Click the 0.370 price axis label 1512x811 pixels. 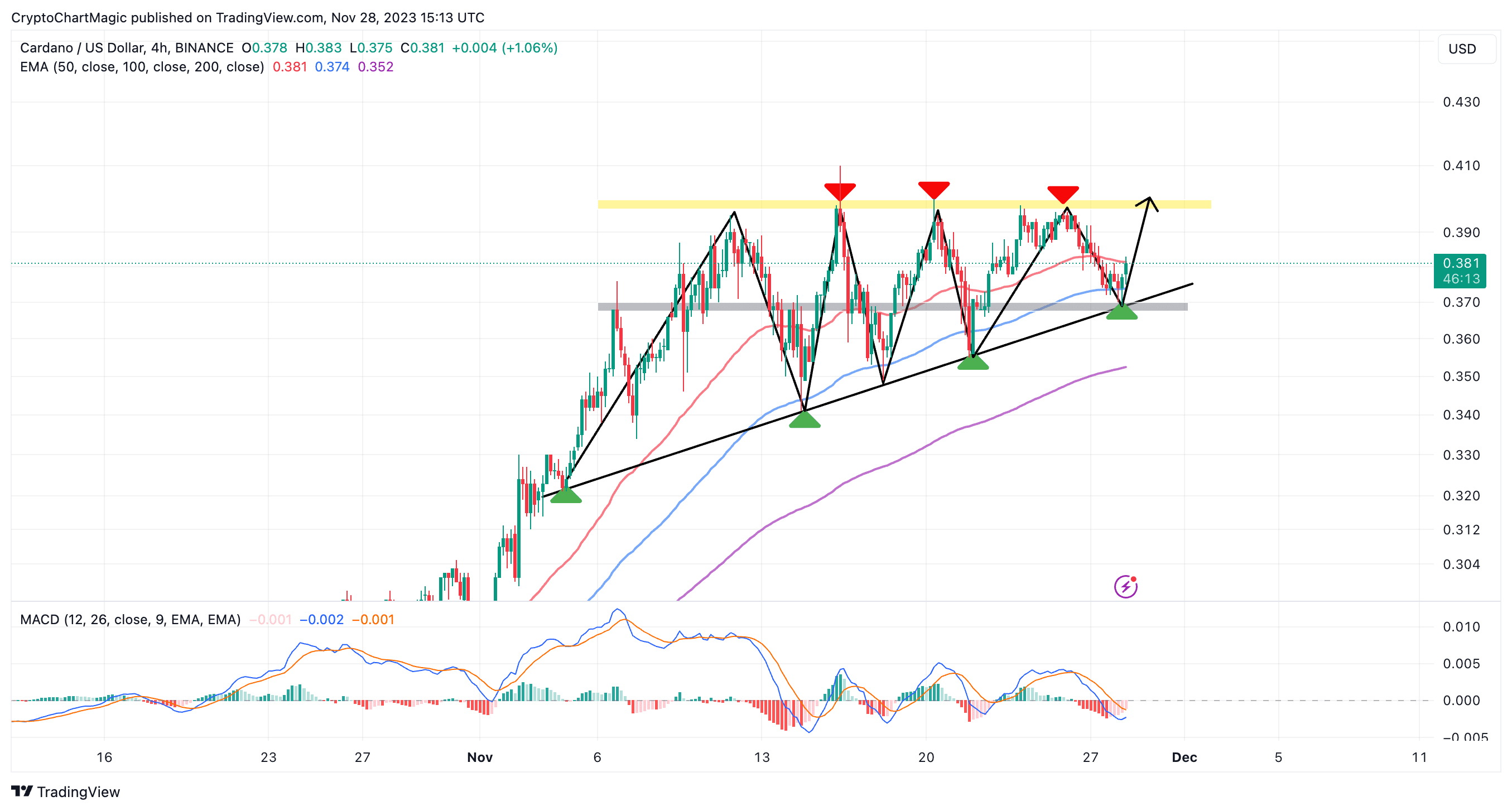[x=1462, y=302]
